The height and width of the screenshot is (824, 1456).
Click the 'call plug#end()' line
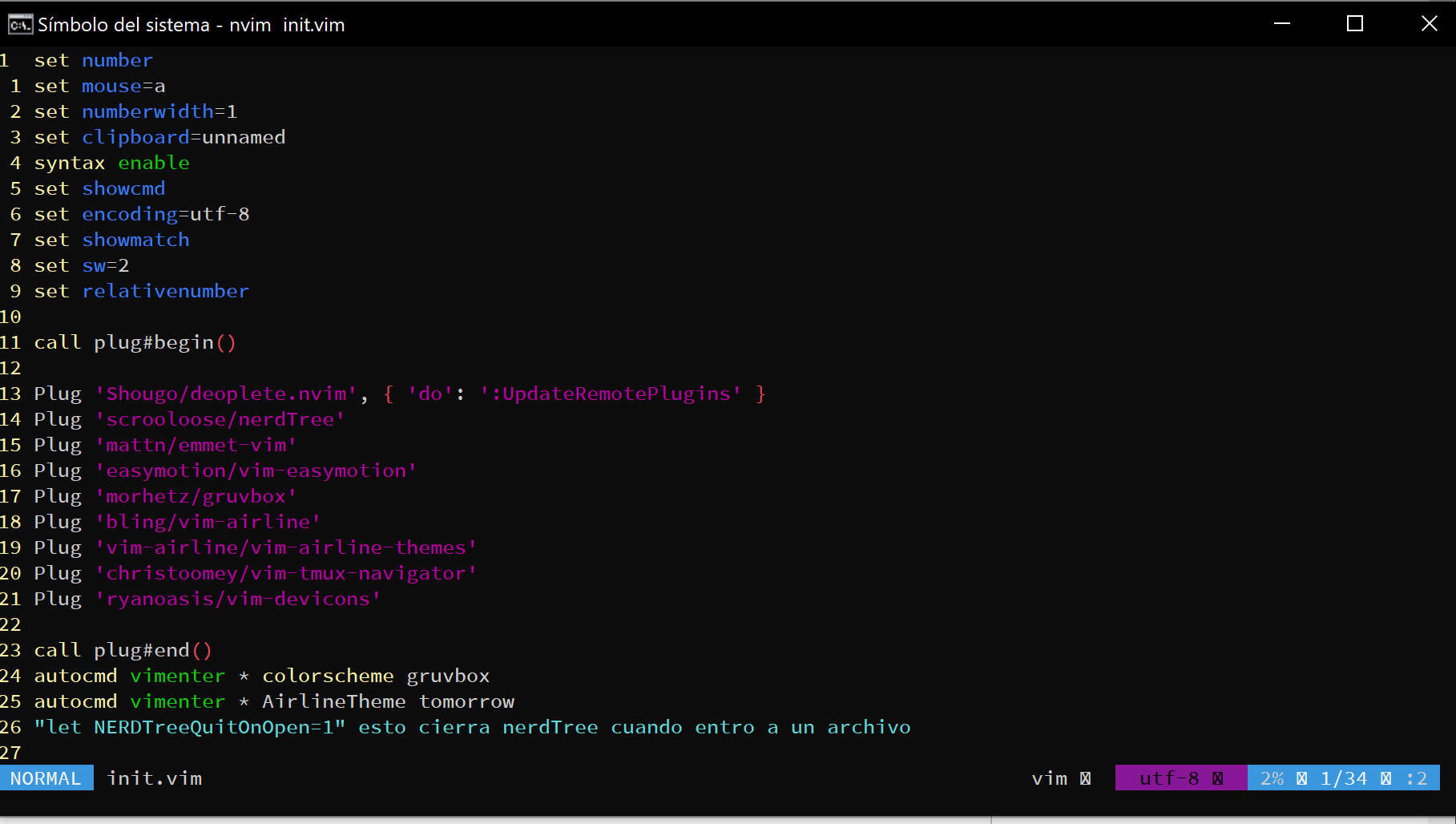click(123, 650)
